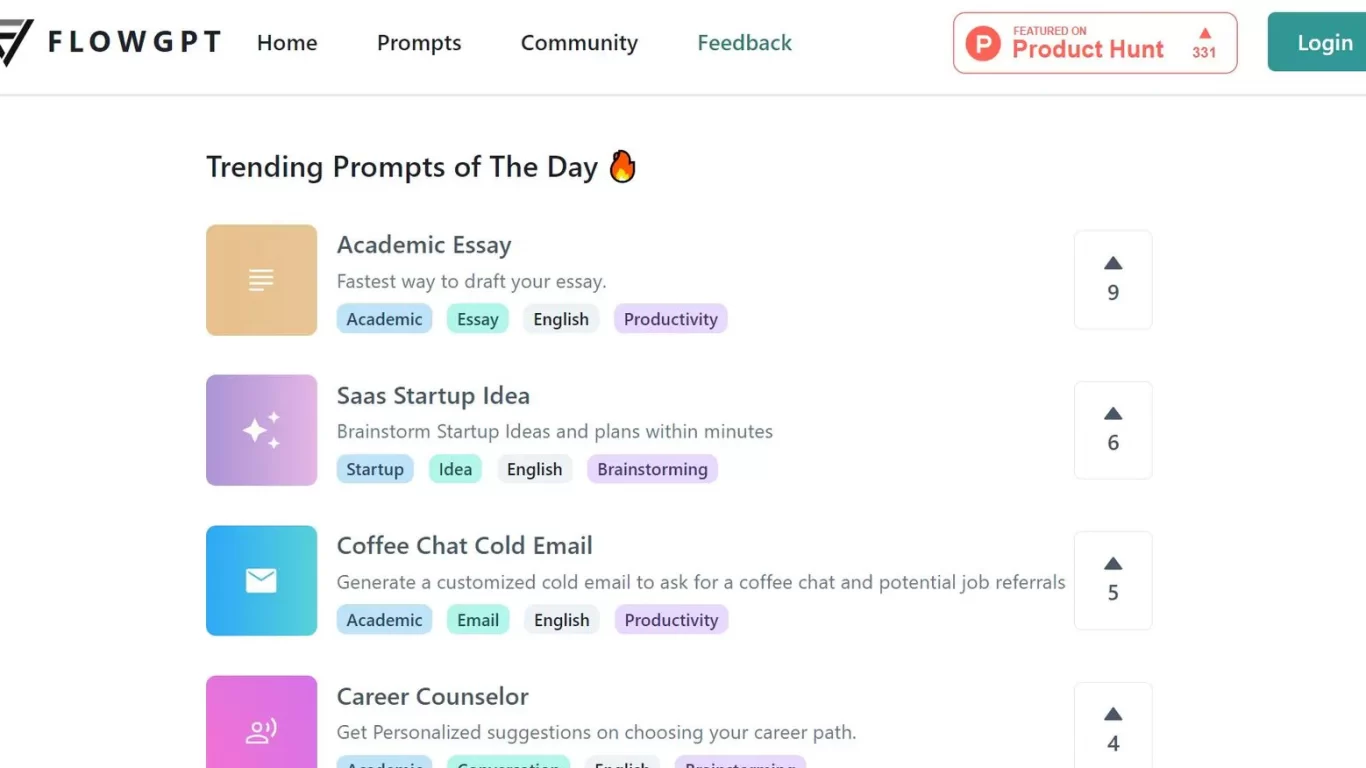Click the FlowGPT logo icon

[x=15, y=42]
